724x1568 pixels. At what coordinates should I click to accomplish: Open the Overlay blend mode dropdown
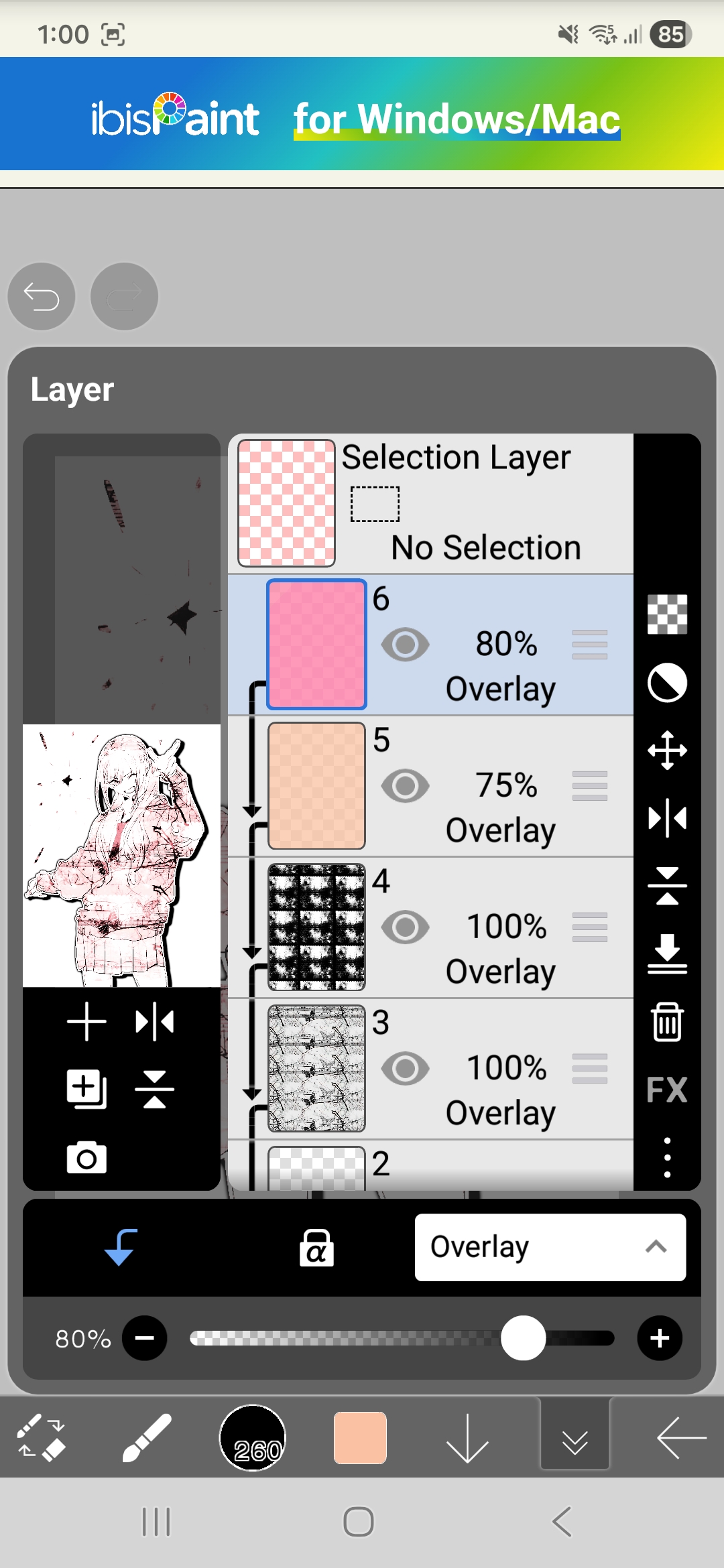pos(550,1247)
